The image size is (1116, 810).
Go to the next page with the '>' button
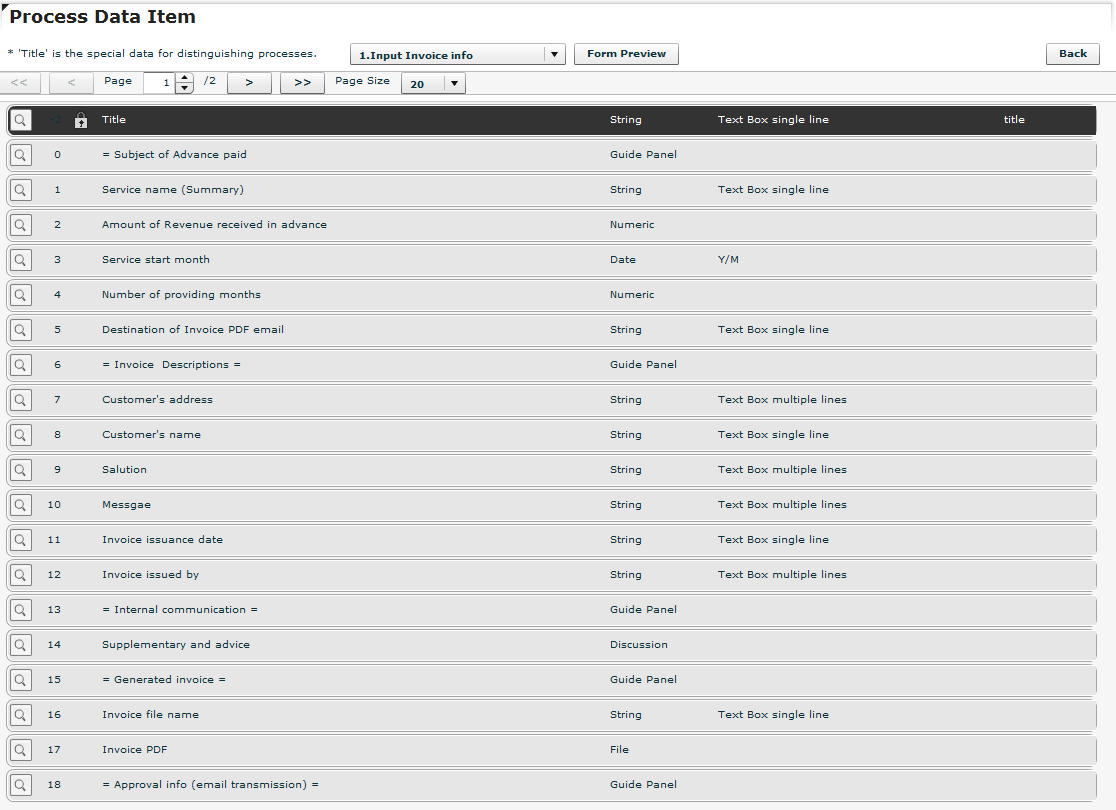249,83
